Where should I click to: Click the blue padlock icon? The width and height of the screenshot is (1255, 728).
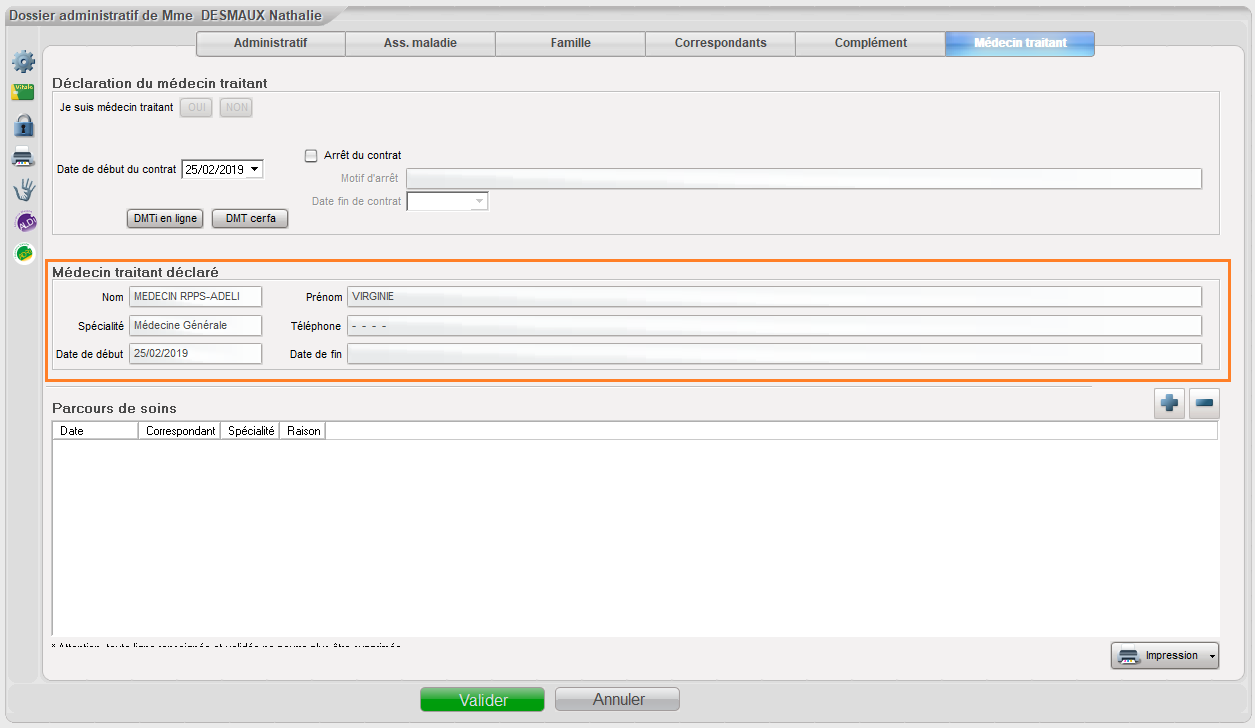click(x=23, y=125)
